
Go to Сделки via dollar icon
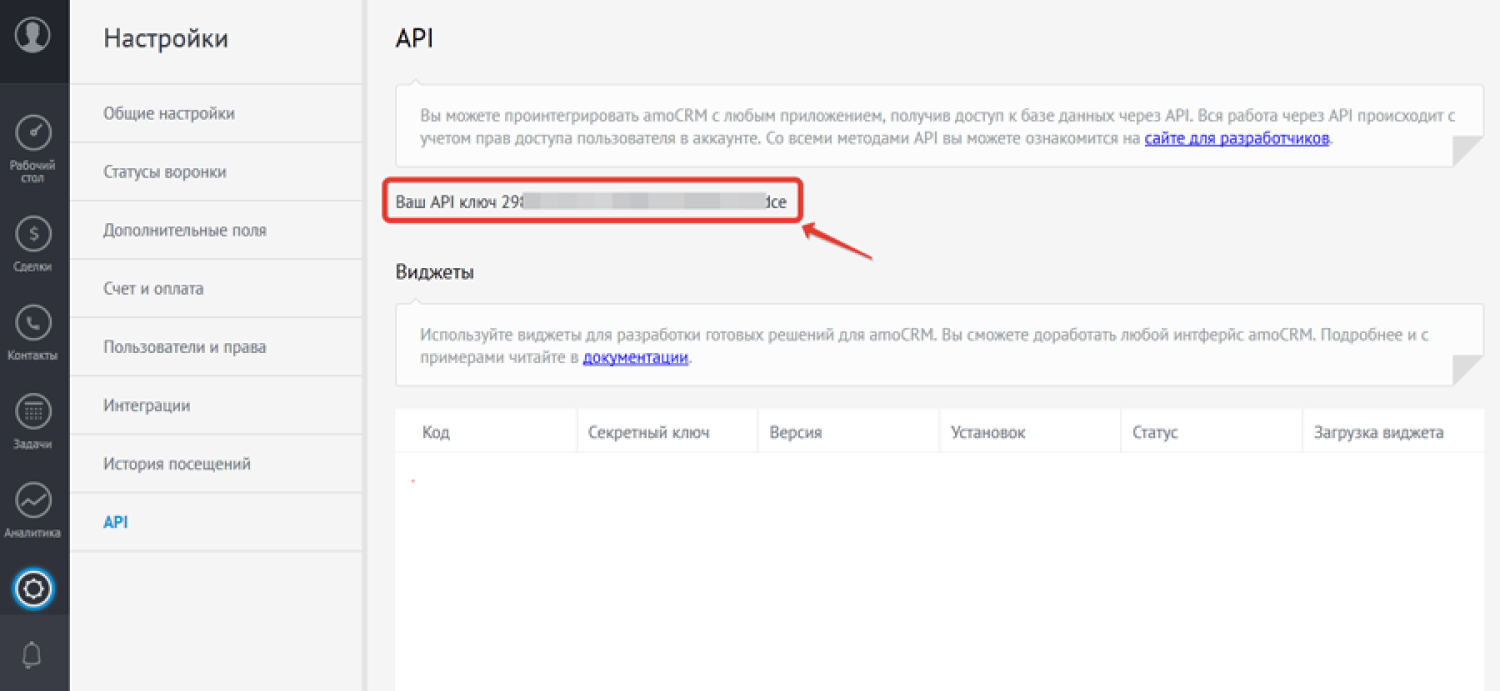click(x=33, y=235)
